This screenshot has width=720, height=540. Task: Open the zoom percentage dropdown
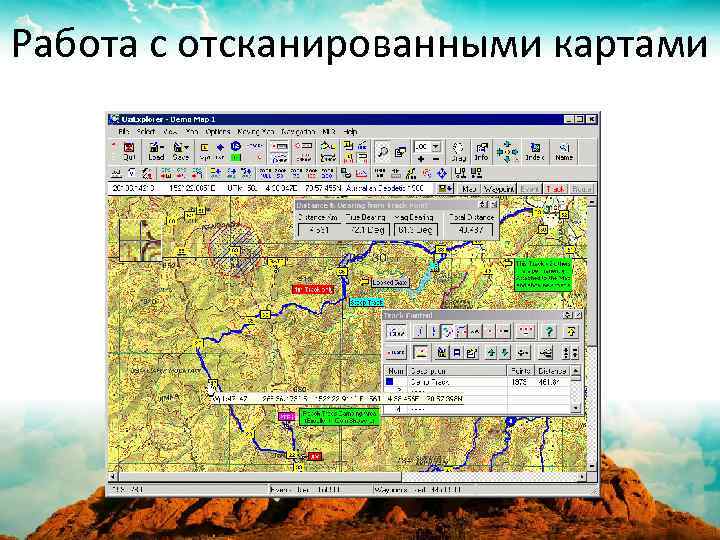[x=436, y=146]
